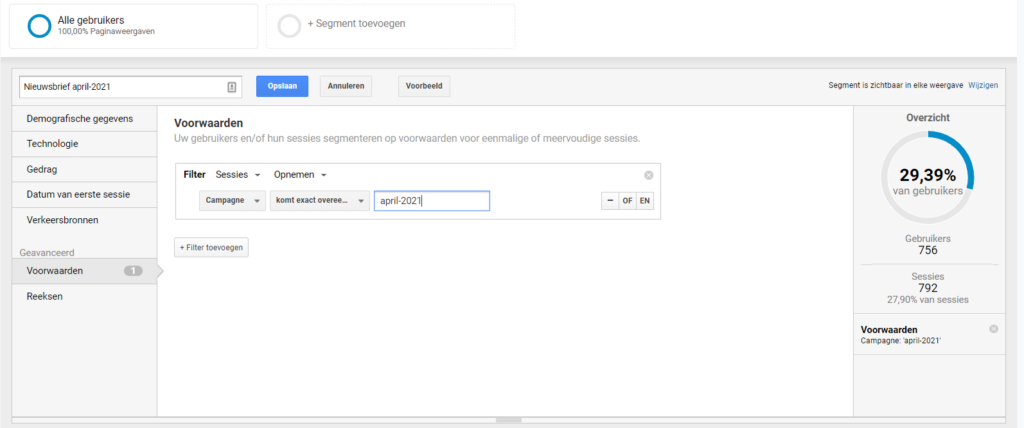Click the Alle gebruikers segment circle icon

click(x=39, y=25)
